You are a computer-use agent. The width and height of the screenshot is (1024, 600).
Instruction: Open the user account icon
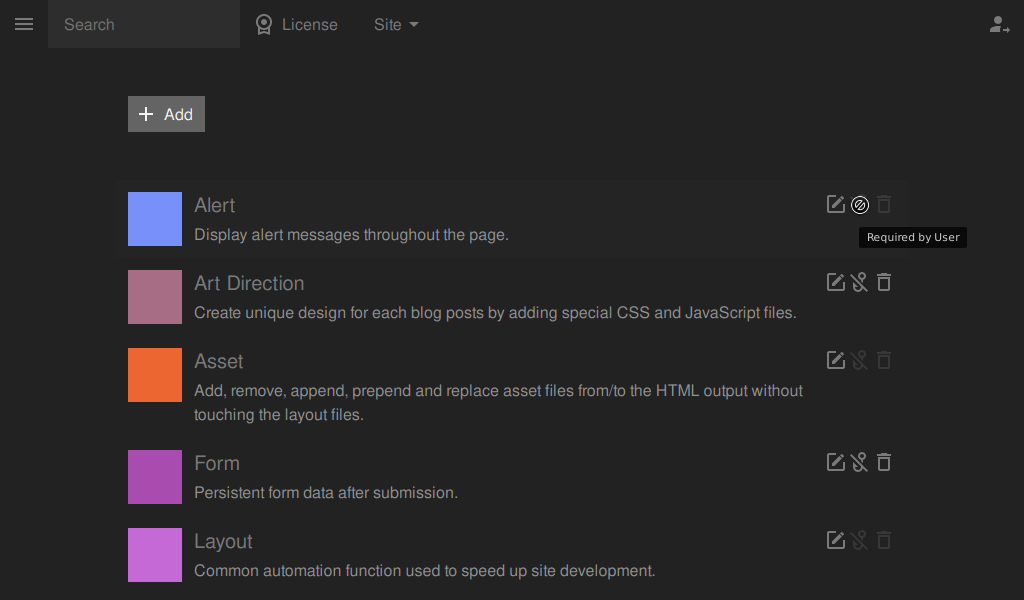pyautogui.click(x=999, y=25)
